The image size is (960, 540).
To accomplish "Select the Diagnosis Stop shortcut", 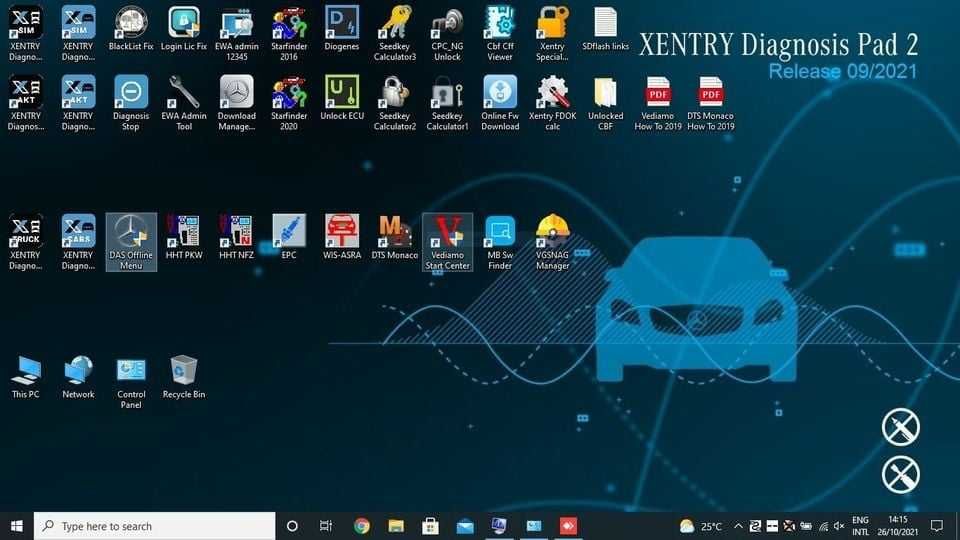I will click(131, 103).
